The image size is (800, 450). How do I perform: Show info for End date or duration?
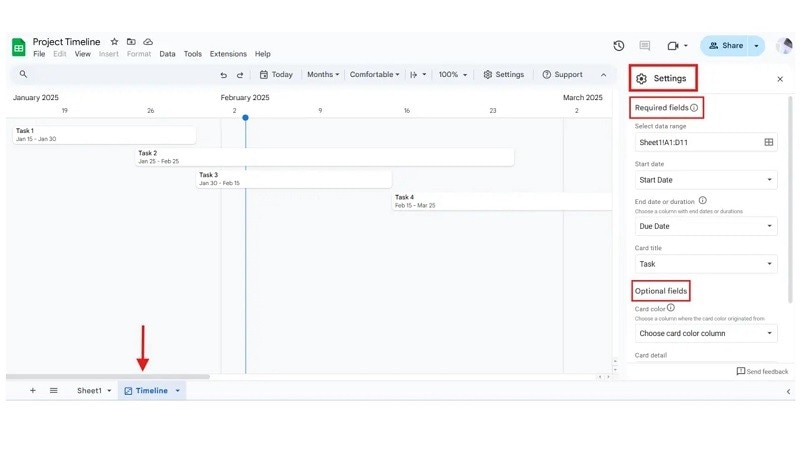[x=703, y=201]
